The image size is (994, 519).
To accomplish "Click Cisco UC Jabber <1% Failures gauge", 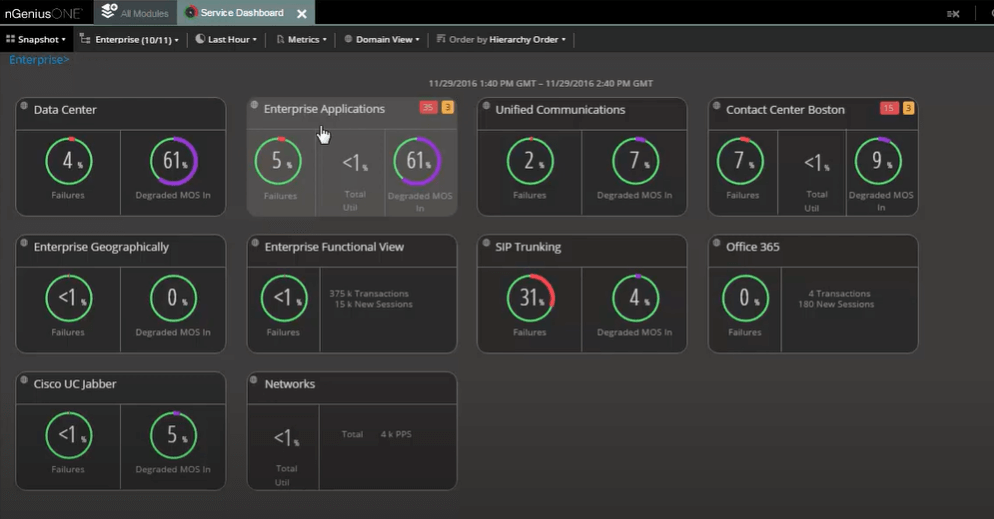I will pos(68,435).
